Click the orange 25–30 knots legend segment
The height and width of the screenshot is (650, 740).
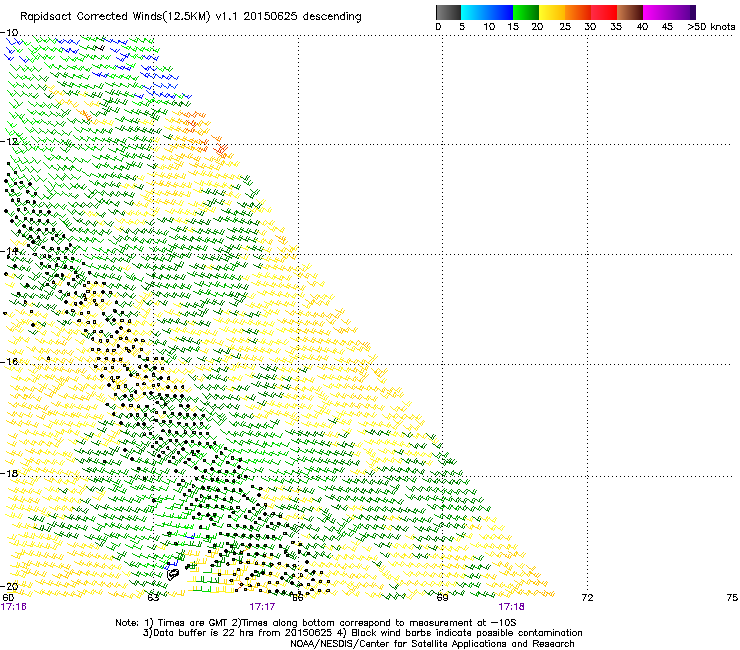[578, 12]
